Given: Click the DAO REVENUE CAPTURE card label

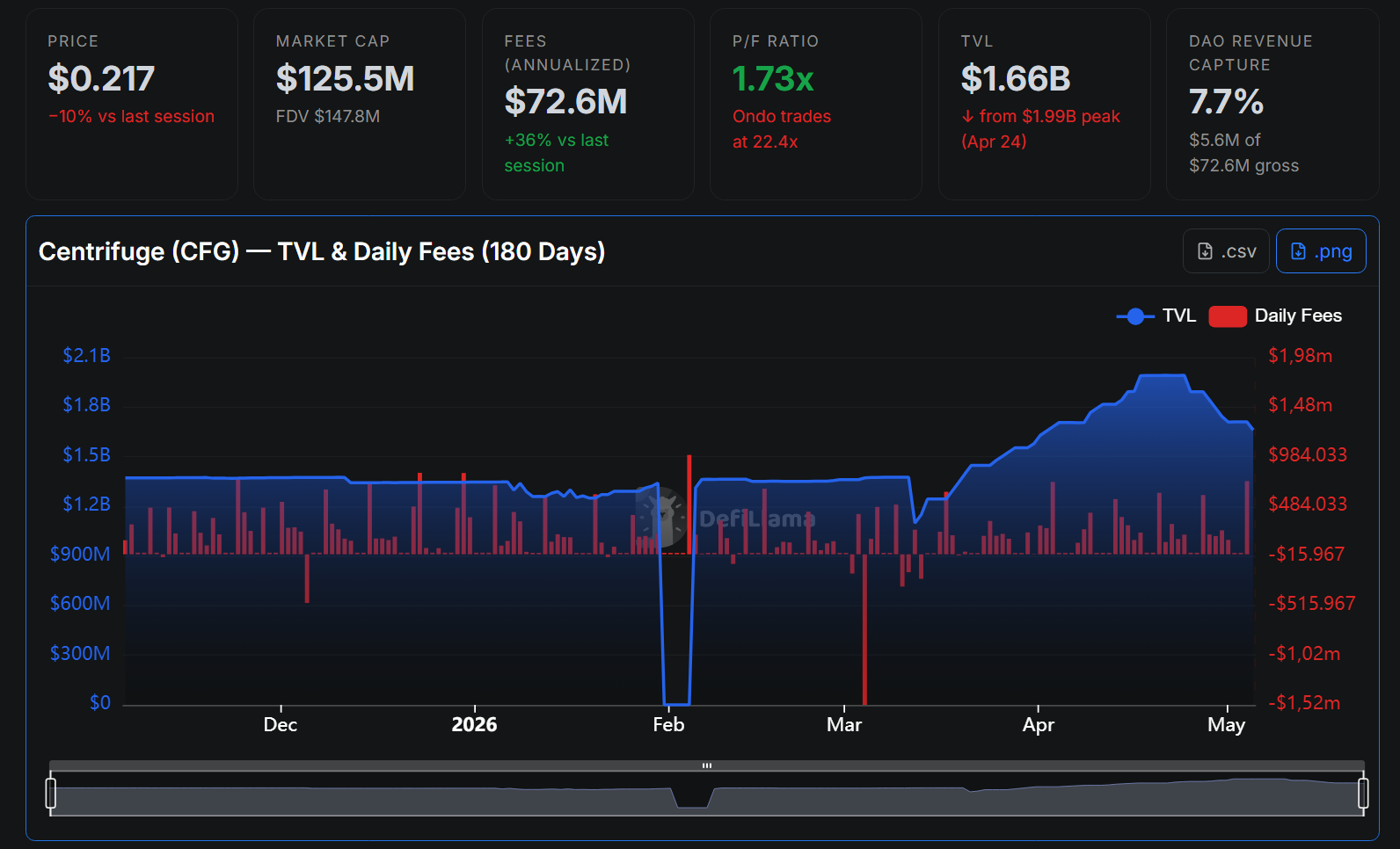Looking at the screenshot, I should 1251,53.
